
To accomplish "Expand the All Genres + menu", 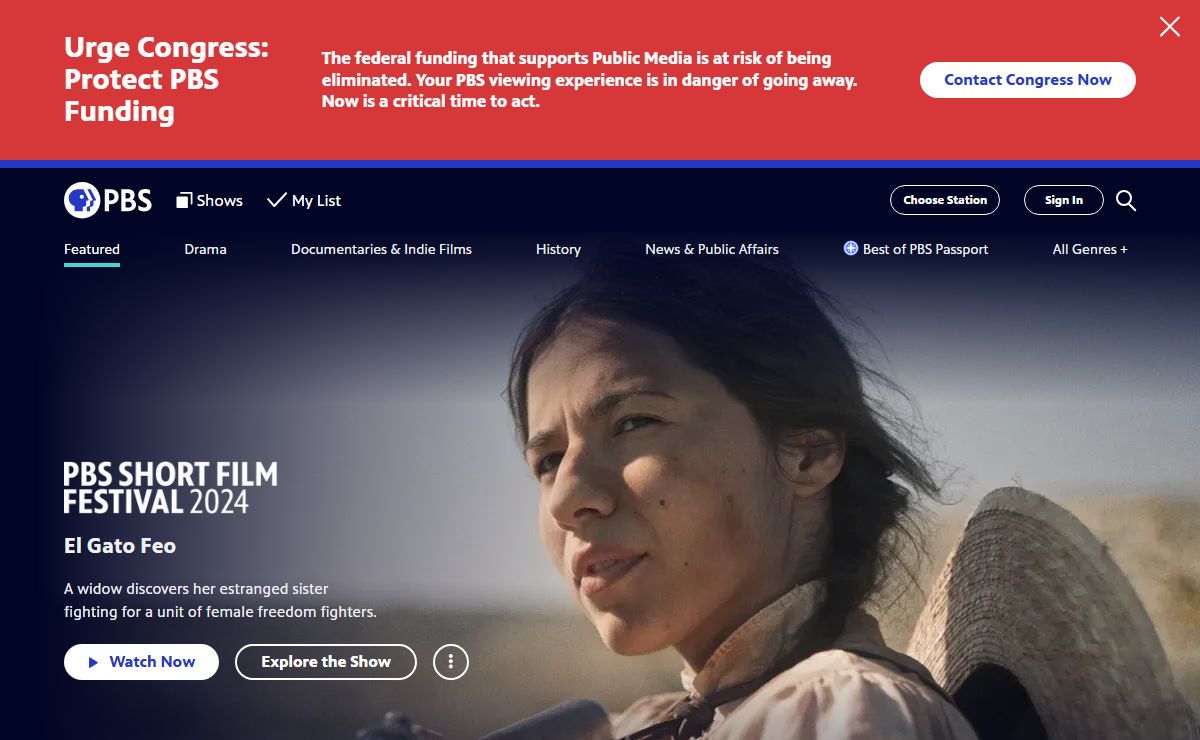I will [1090, 249].
